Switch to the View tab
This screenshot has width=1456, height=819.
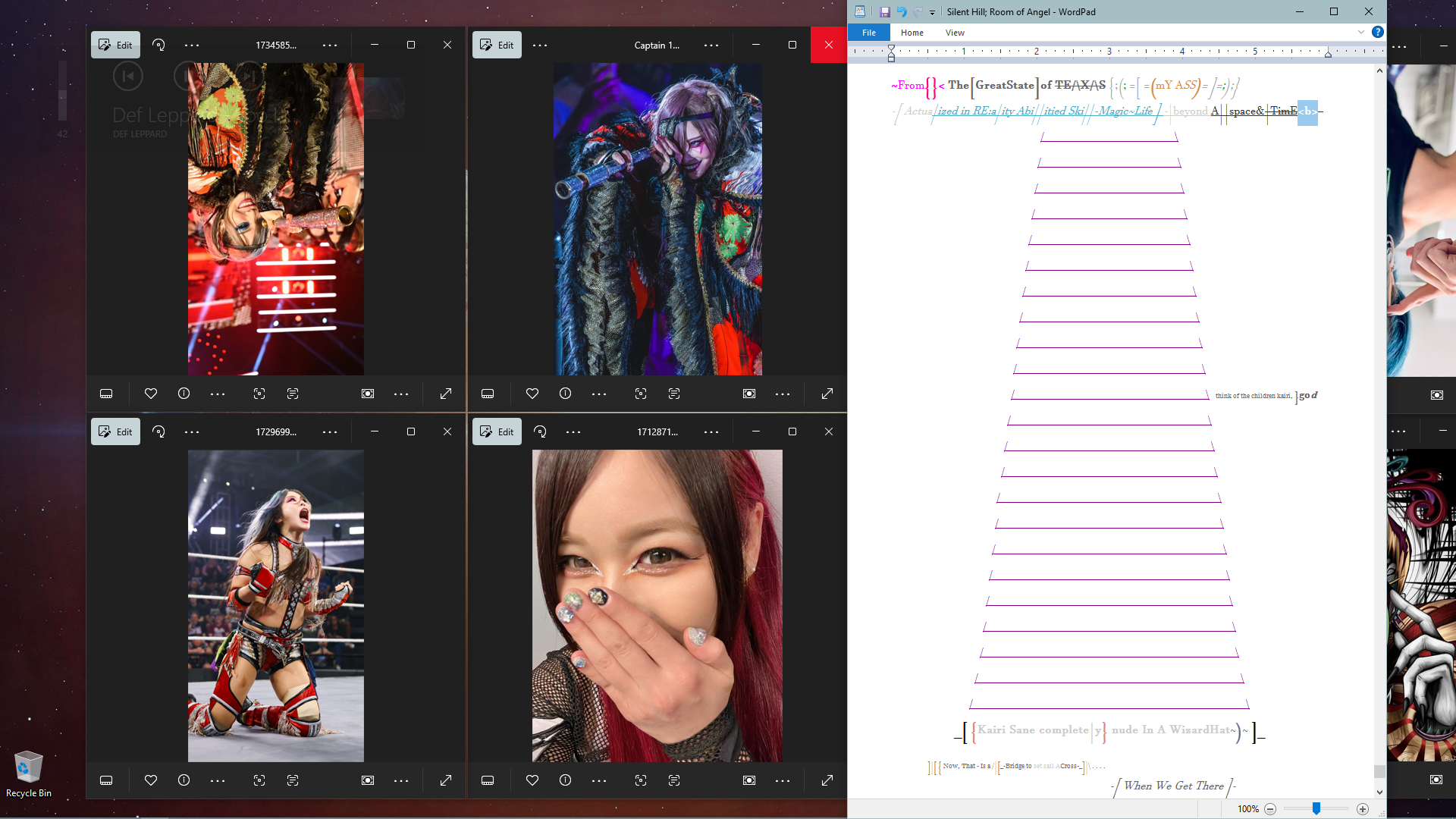(x=955, y=33)
